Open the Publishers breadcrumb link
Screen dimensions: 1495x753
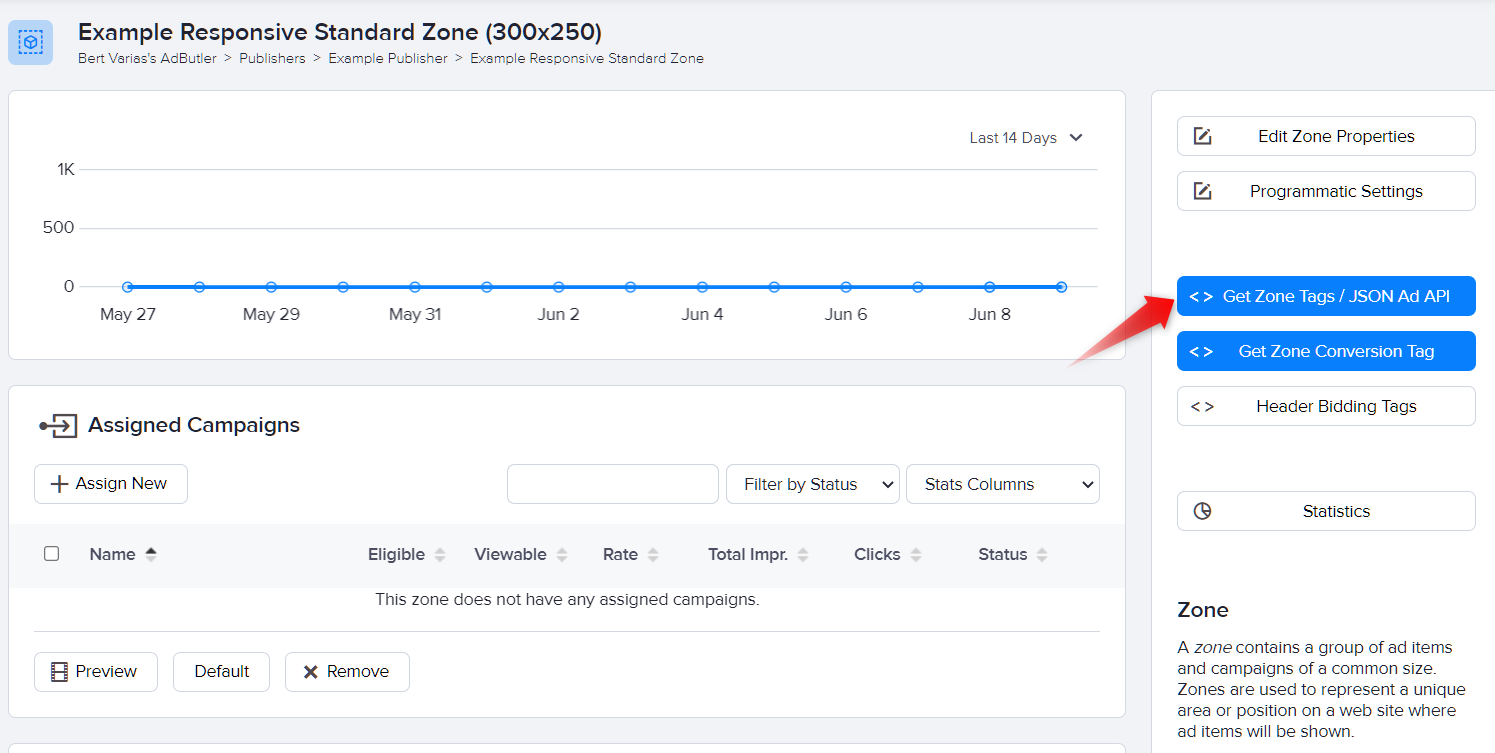pos(272,58)
